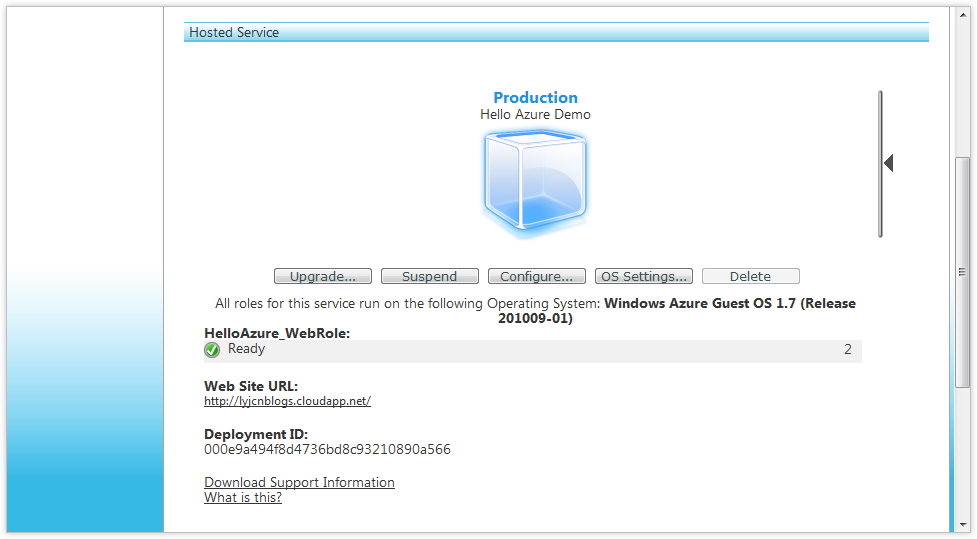This screenshot has width=977, height=539.
Task: Open the lyjcnblogs.cloudapp.net web site URL
Action: click(287, 401)
